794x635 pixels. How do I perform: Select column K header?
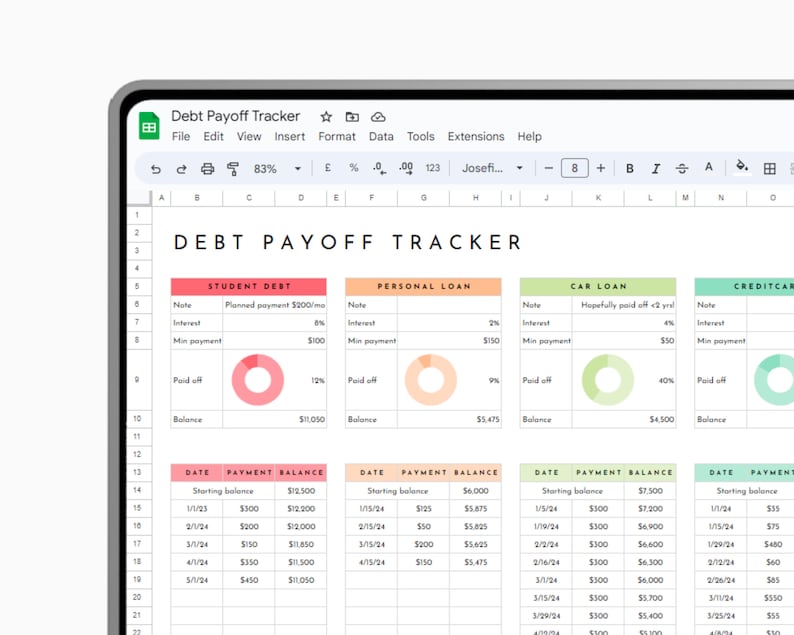click(x=598, y=198)
